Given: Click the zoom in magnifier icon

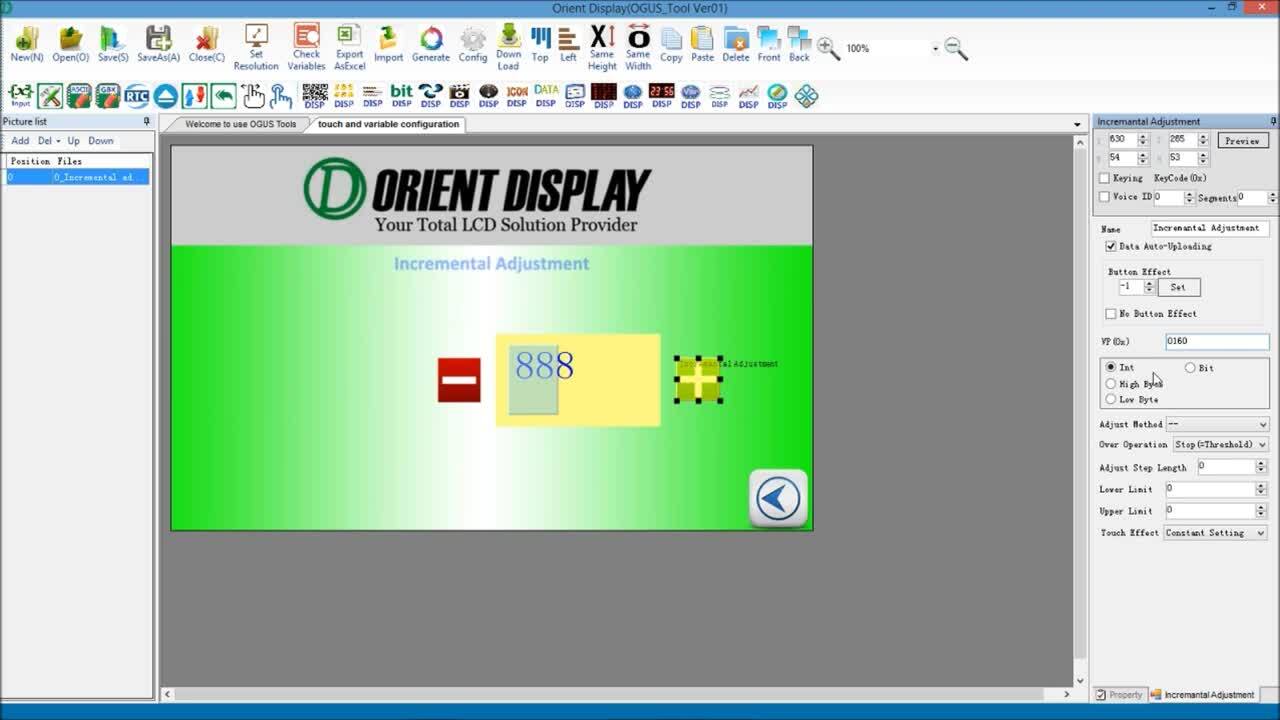Looking at the screenshot, I should [x=828, y=48].
